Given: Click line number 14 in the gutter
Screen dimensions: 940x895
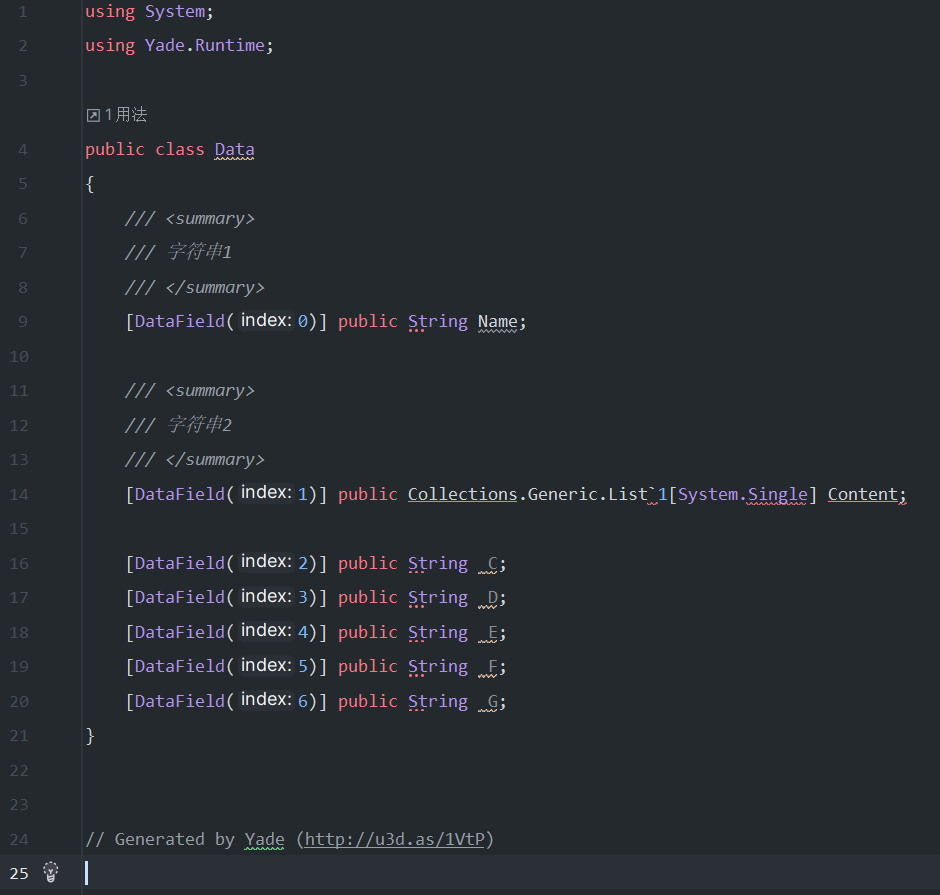Looking at the screenshot, I should [19, 495].
